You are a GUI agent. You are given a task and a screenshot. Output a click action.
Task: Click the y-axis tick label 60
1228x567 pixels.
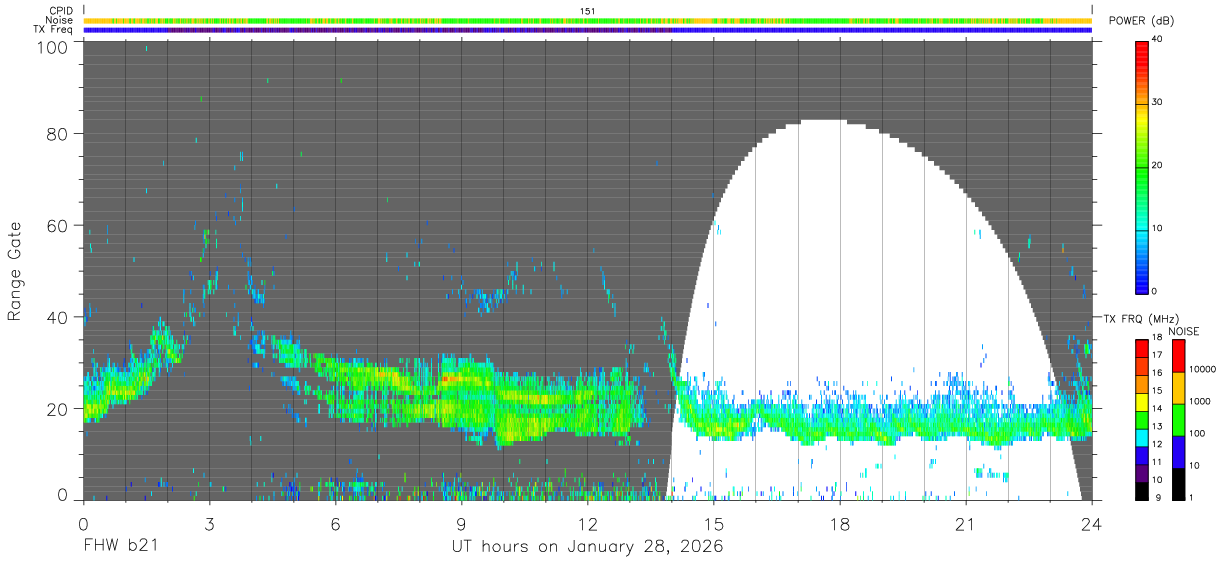pyautogui.click(x=57, y=226)
